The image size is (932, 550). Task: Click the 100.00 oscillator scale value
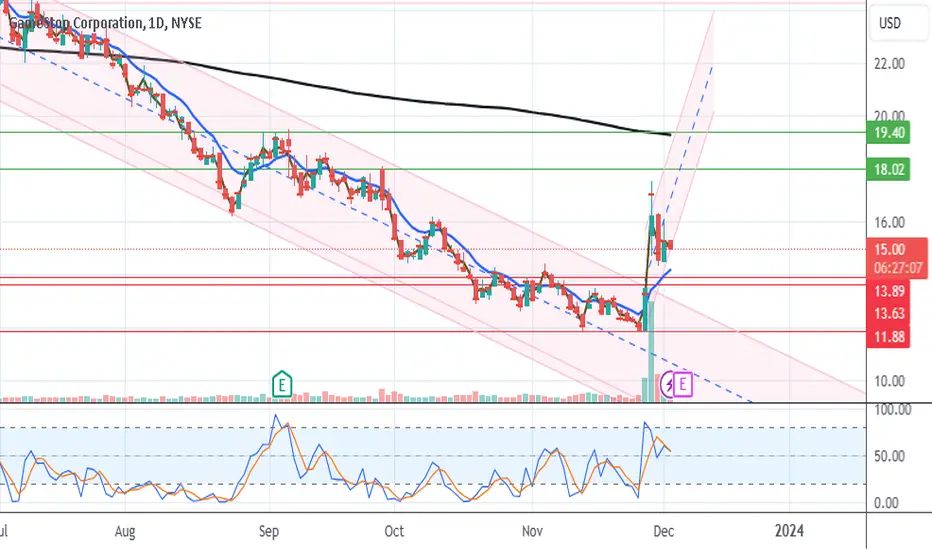click(892, 410)
